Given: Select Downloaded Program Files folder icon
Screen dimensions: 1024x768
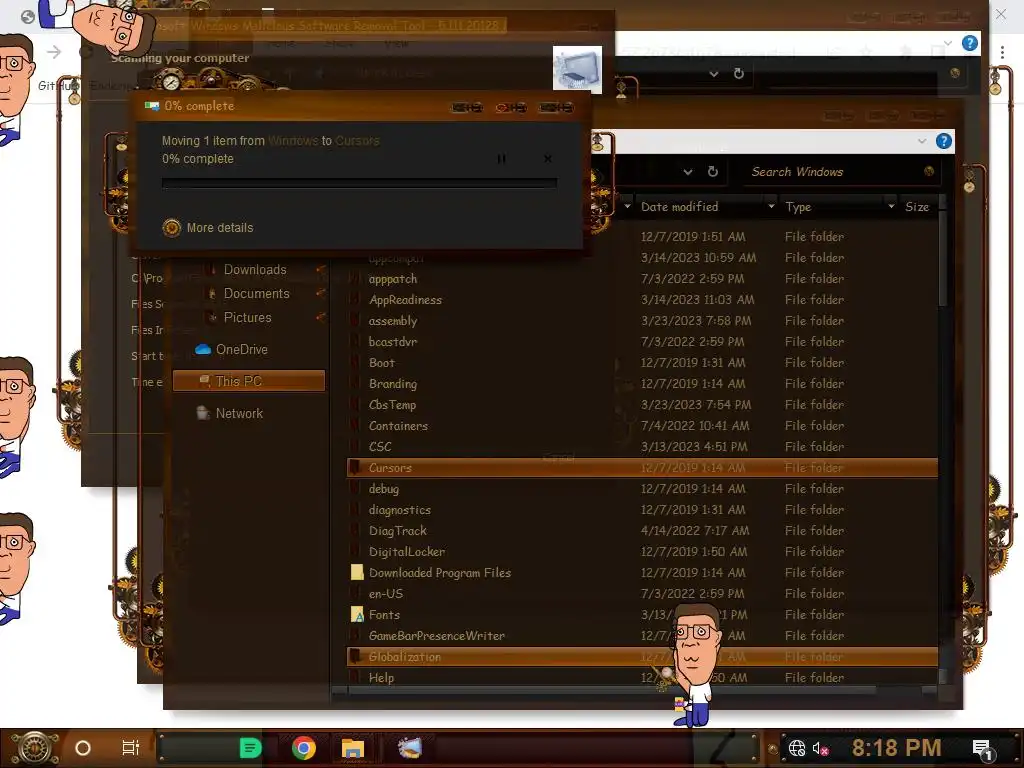Looking at the screenshot, I should point(357,573).
